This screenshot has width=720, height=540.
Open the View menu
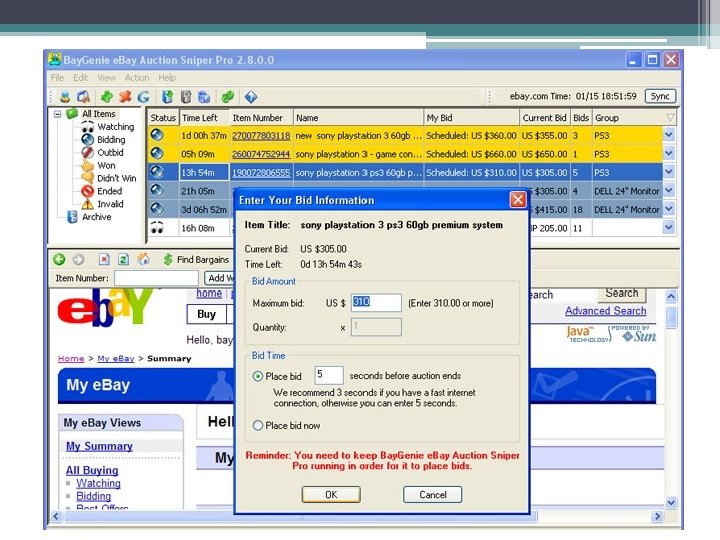pos(106,78)
